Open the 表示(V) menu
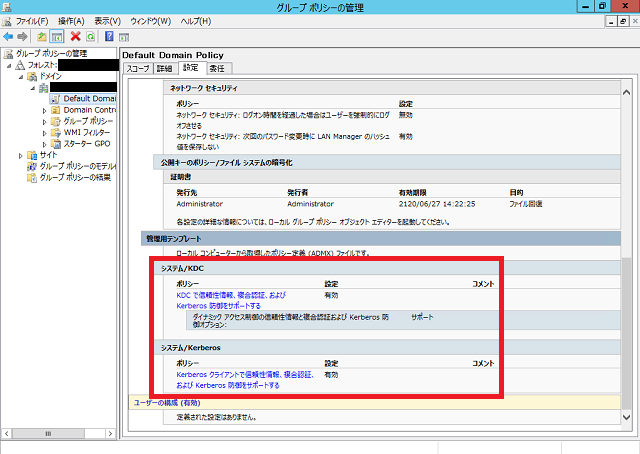Screen dimensions: 640x454 click(107, 20)
